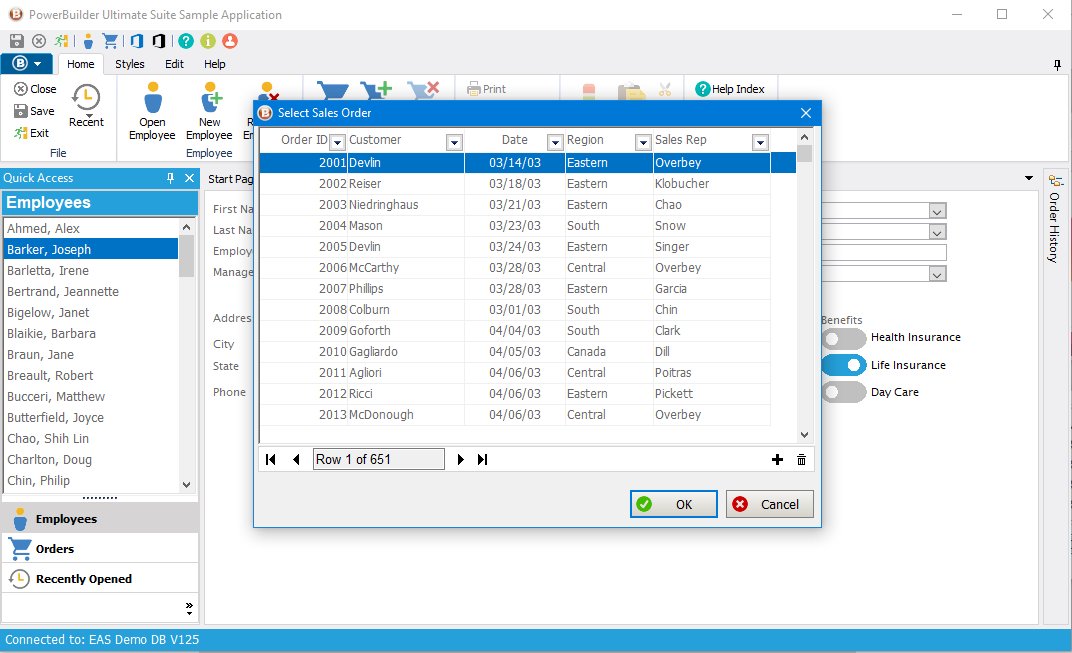Click Close in the File ribbon group
The image size is (1072, 653).
pyautogui.click(x=36, y=89)
